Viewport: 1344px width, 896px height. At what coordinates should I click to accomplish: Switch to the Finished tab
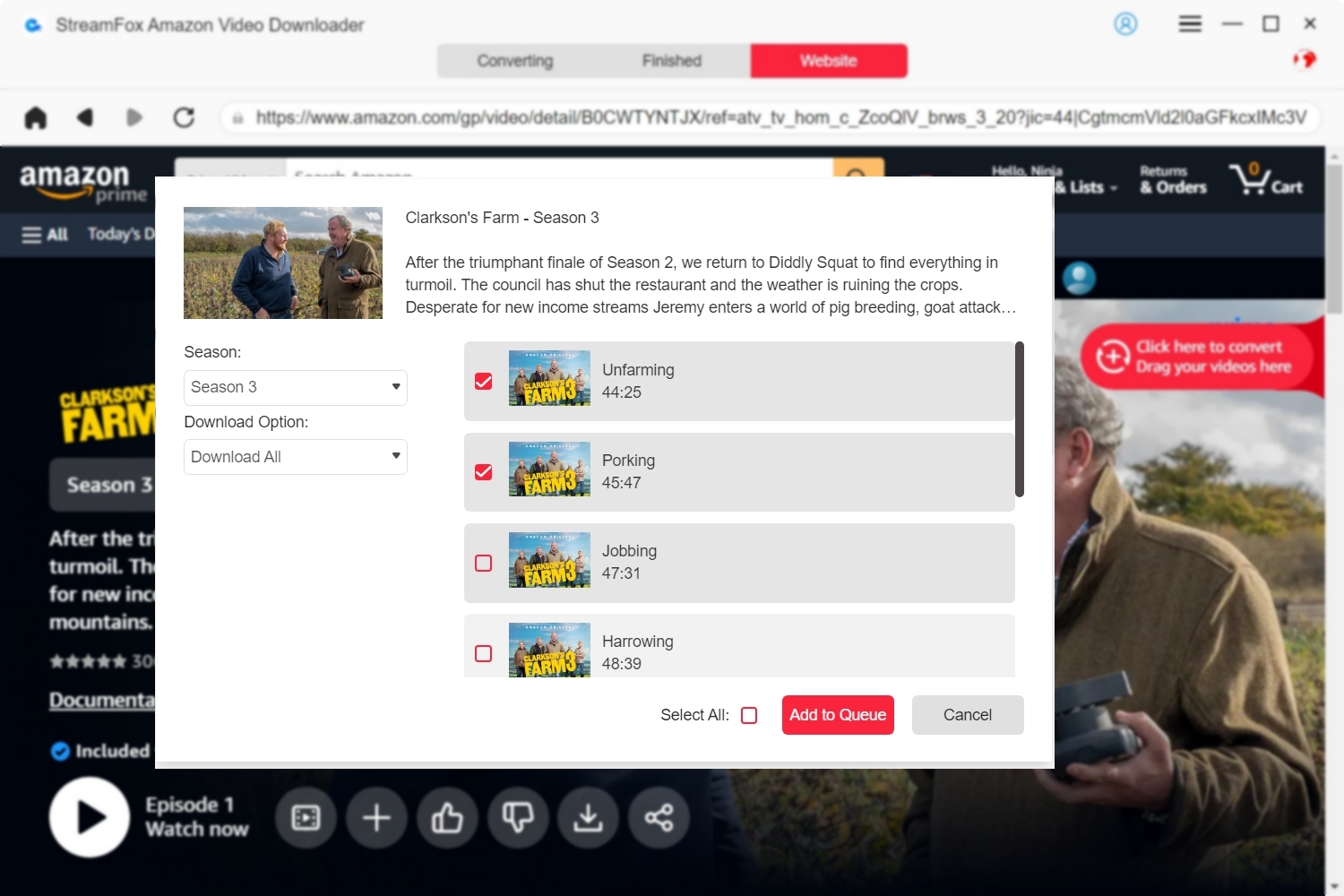coord(672,61)
